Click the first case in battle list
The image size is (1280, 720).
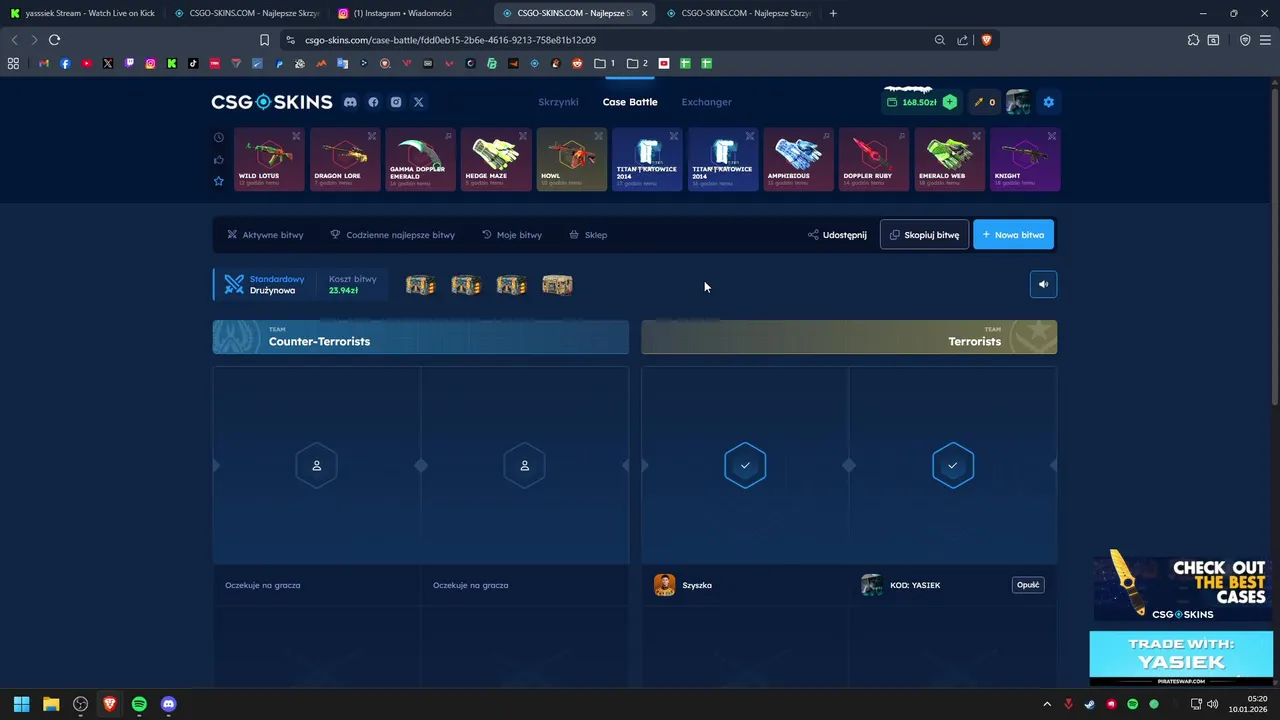[x=420, y=285]
